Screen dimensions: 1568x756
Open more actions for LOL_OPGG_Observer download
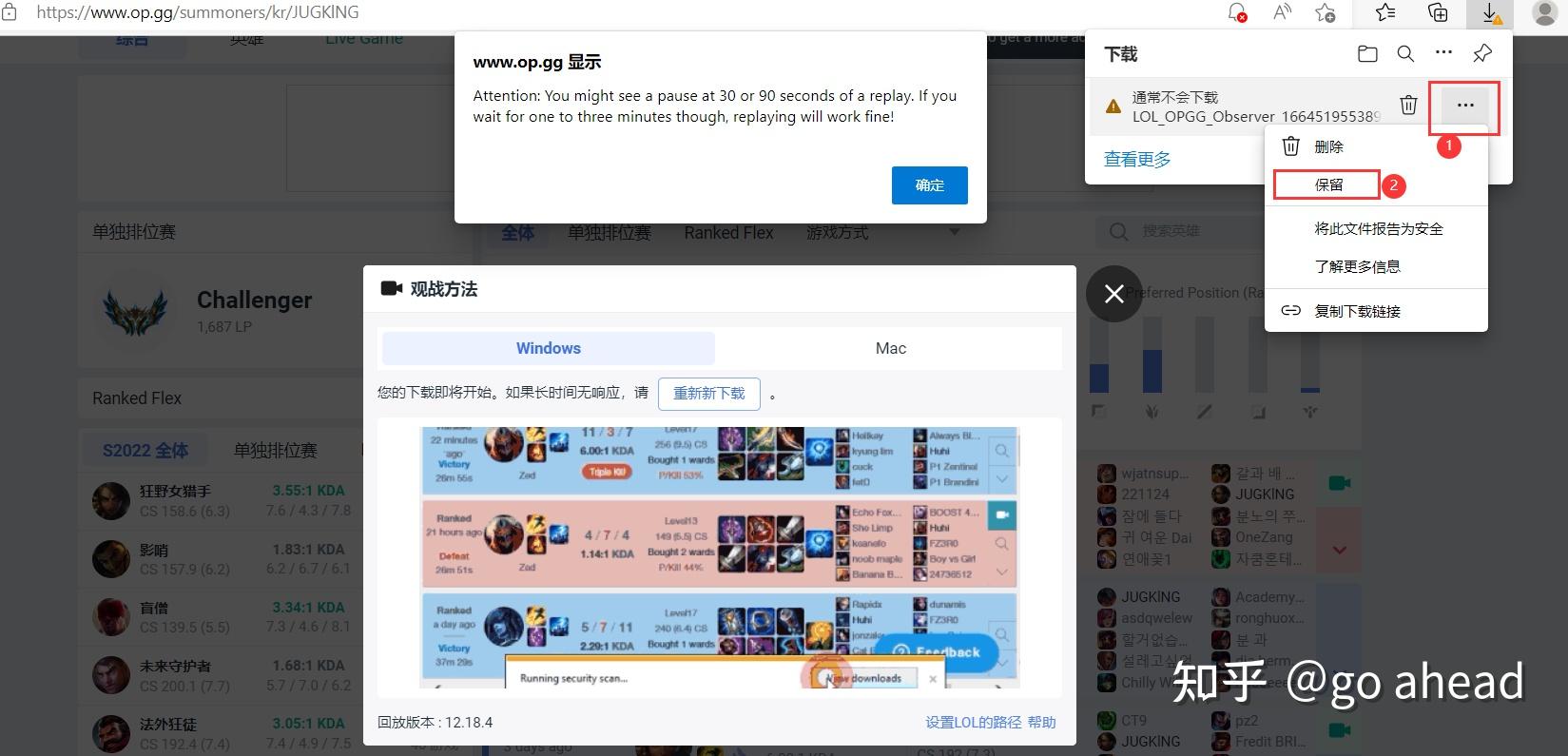tap(1465, 106)
